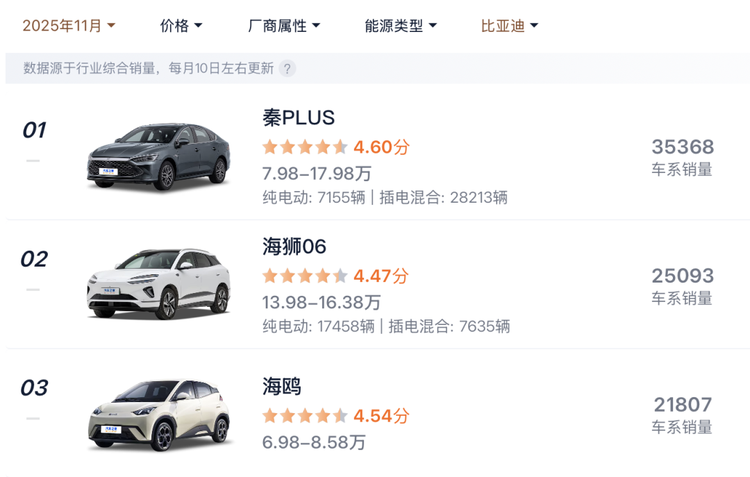
Task: Click the 25093 车系销量 number
Action: point(682,276)
